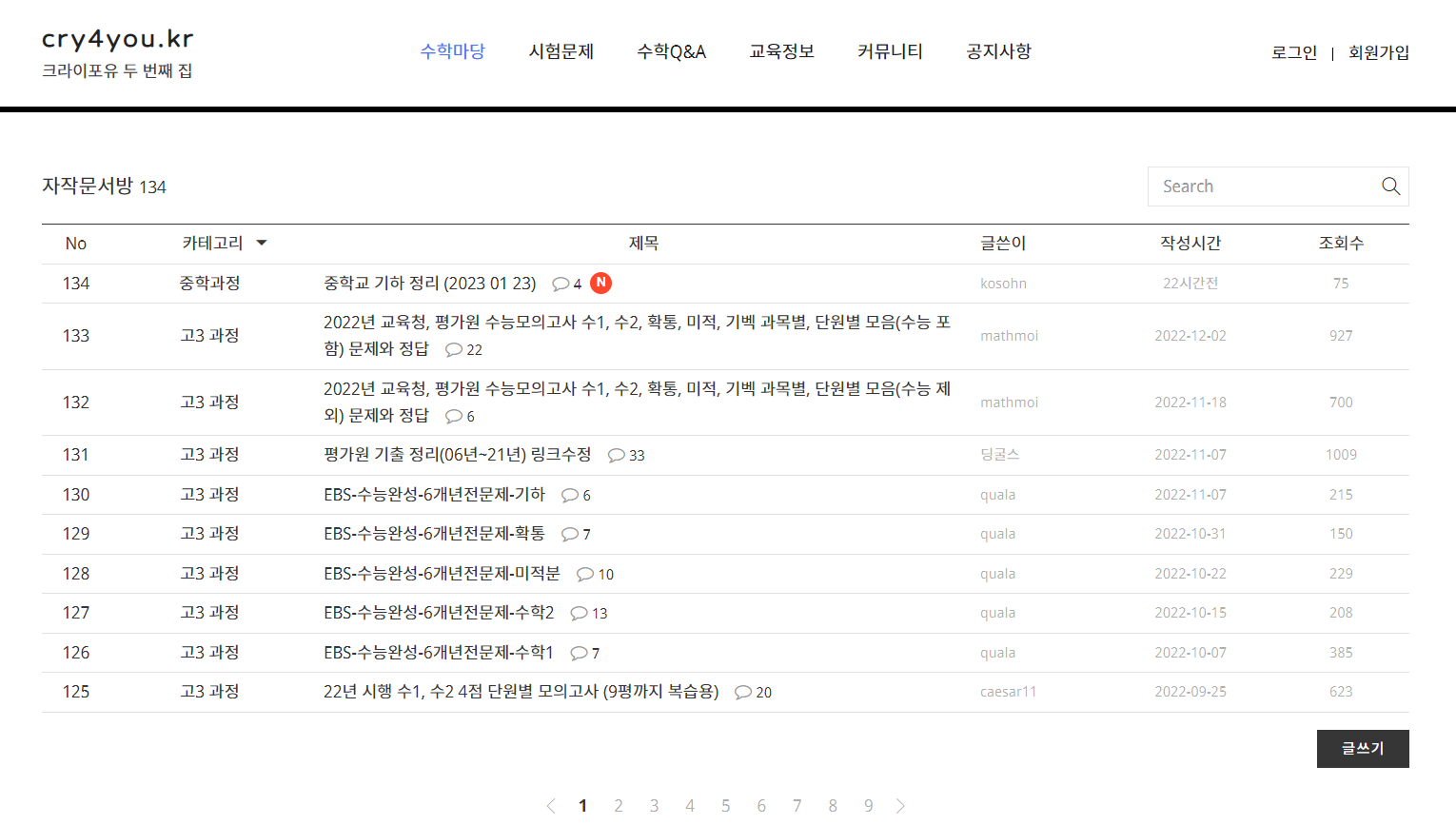Viewport: 1456px width, 825px height.
Task: Click 고3 과정 category of post 125
Action: (x=209, y=692)
